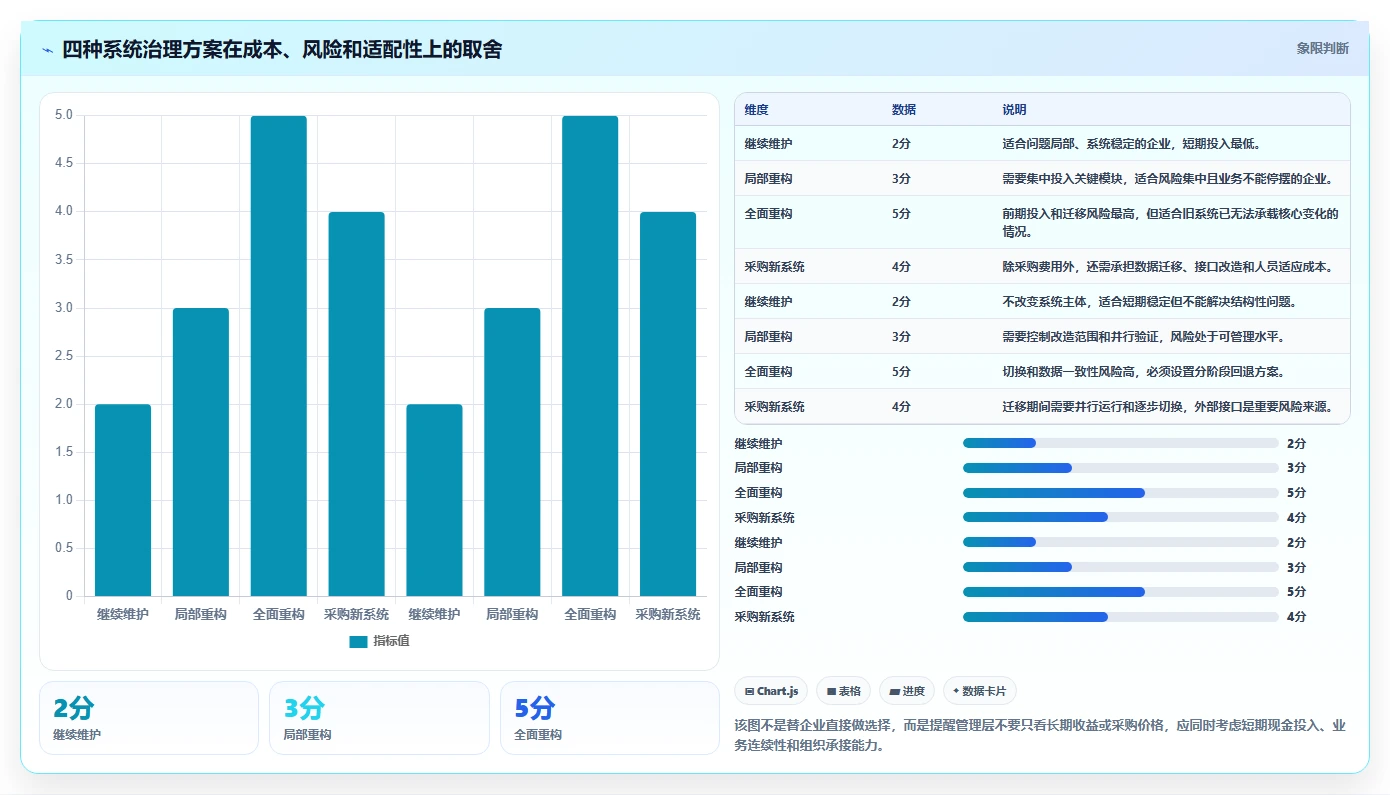Screen dimensions: 1390x795
Task: Click the 指标值 legend label
Action: (391, 642)
